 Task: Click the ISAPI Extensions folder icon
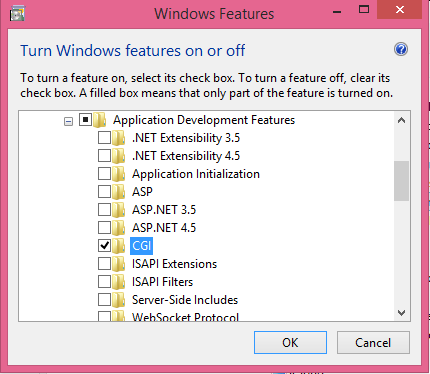[x=118, y=264]
